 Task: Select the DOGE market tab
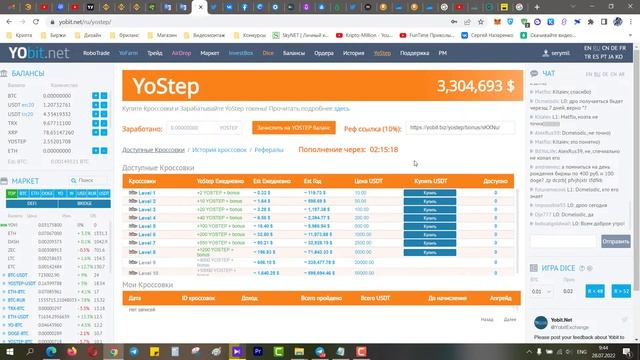coord(47,193)
